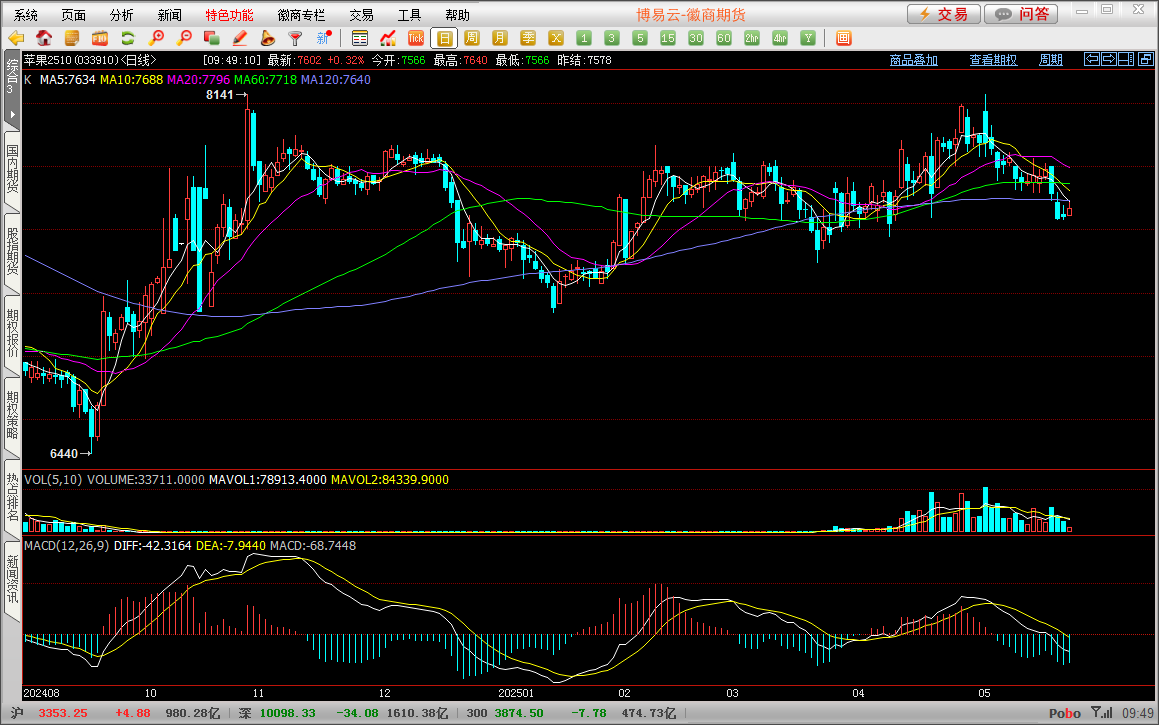This screenshot has height=725, width=1159.
Task: Open the quote list table icon
Action: [x=360, y=38]
